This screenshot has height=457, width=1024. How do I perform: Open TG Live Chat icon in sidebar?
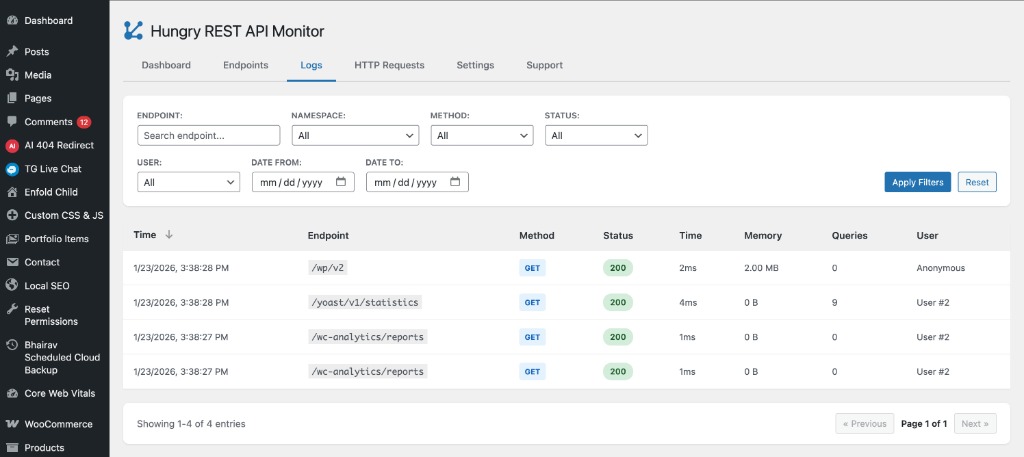(x=12, y=169)
